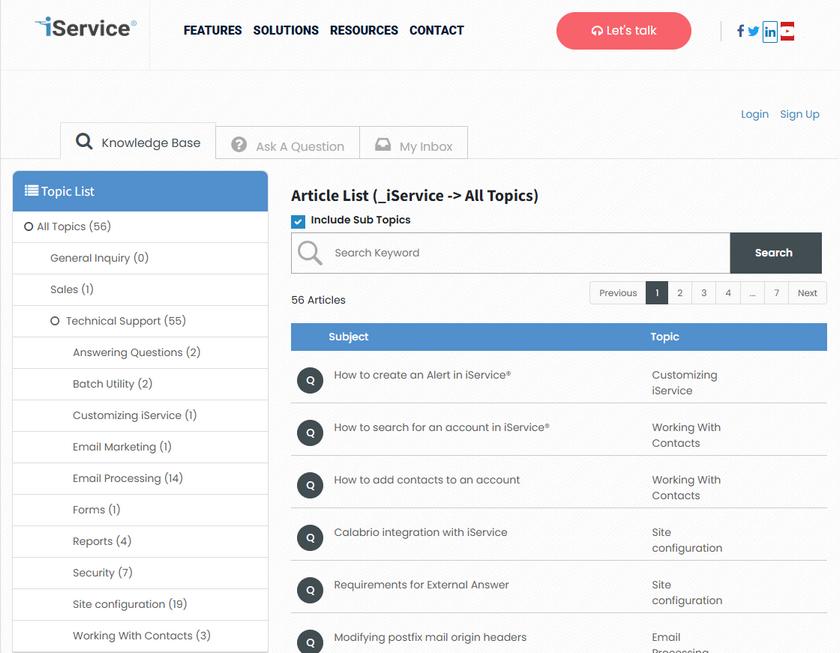This screenshot has width=840, height=653.
Task: Click the '56 Articles' count text
Action: tap(318, 301)
